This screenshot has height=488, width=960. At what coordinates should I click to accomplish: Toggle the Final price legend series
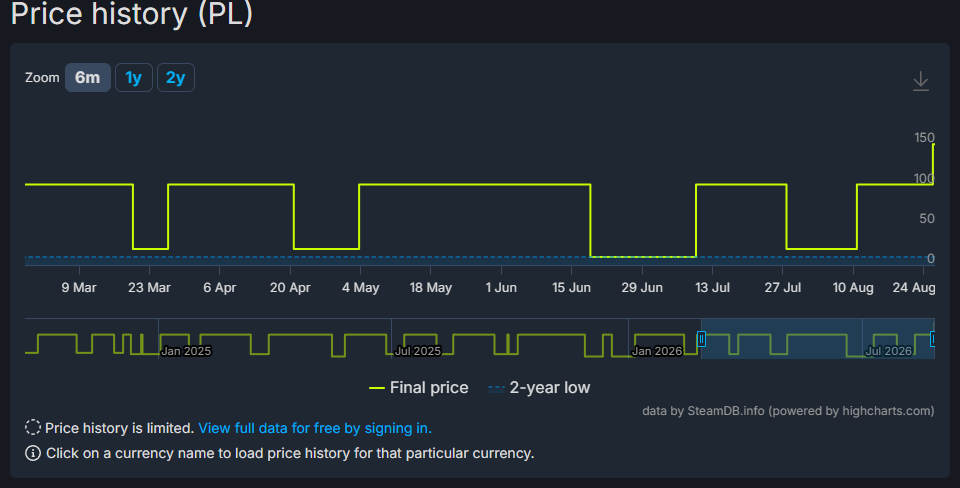(x=418, y=388)
